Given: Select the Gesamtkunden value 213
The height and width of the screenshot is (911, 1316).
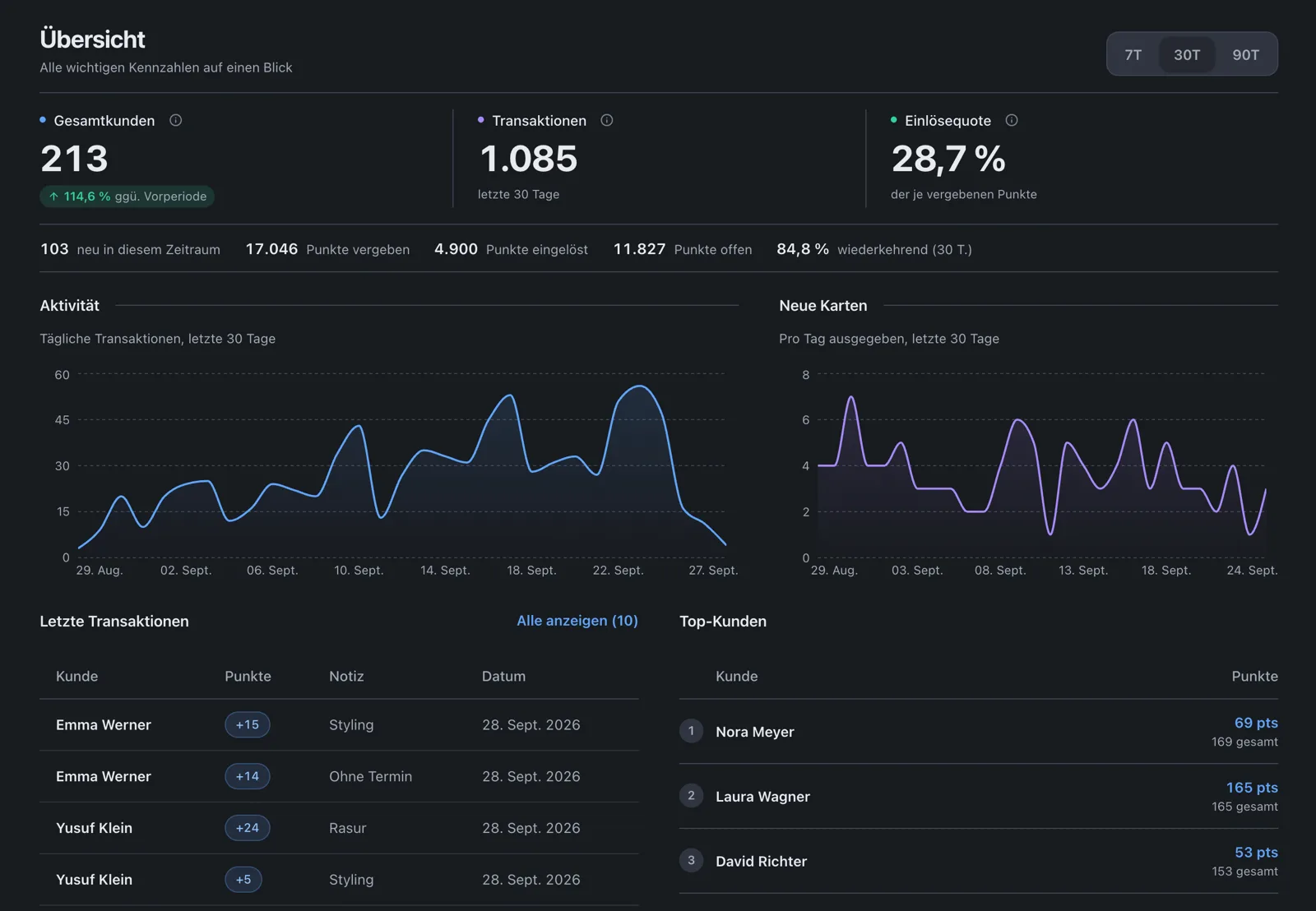Looking at the screenshot, I should pyautogui.click(x=74, y=159).
